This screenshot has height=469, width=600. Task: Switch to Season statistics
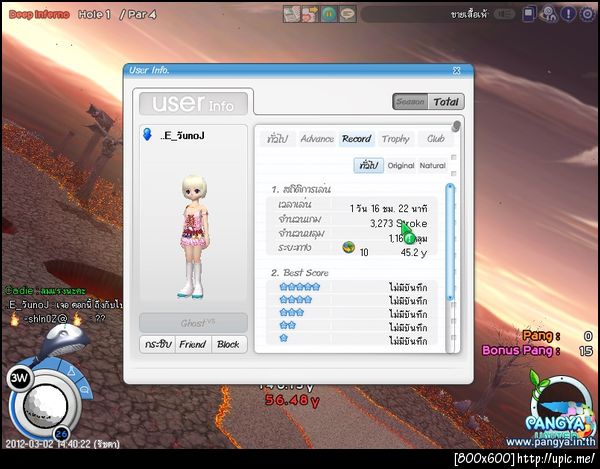pos(410,102)
